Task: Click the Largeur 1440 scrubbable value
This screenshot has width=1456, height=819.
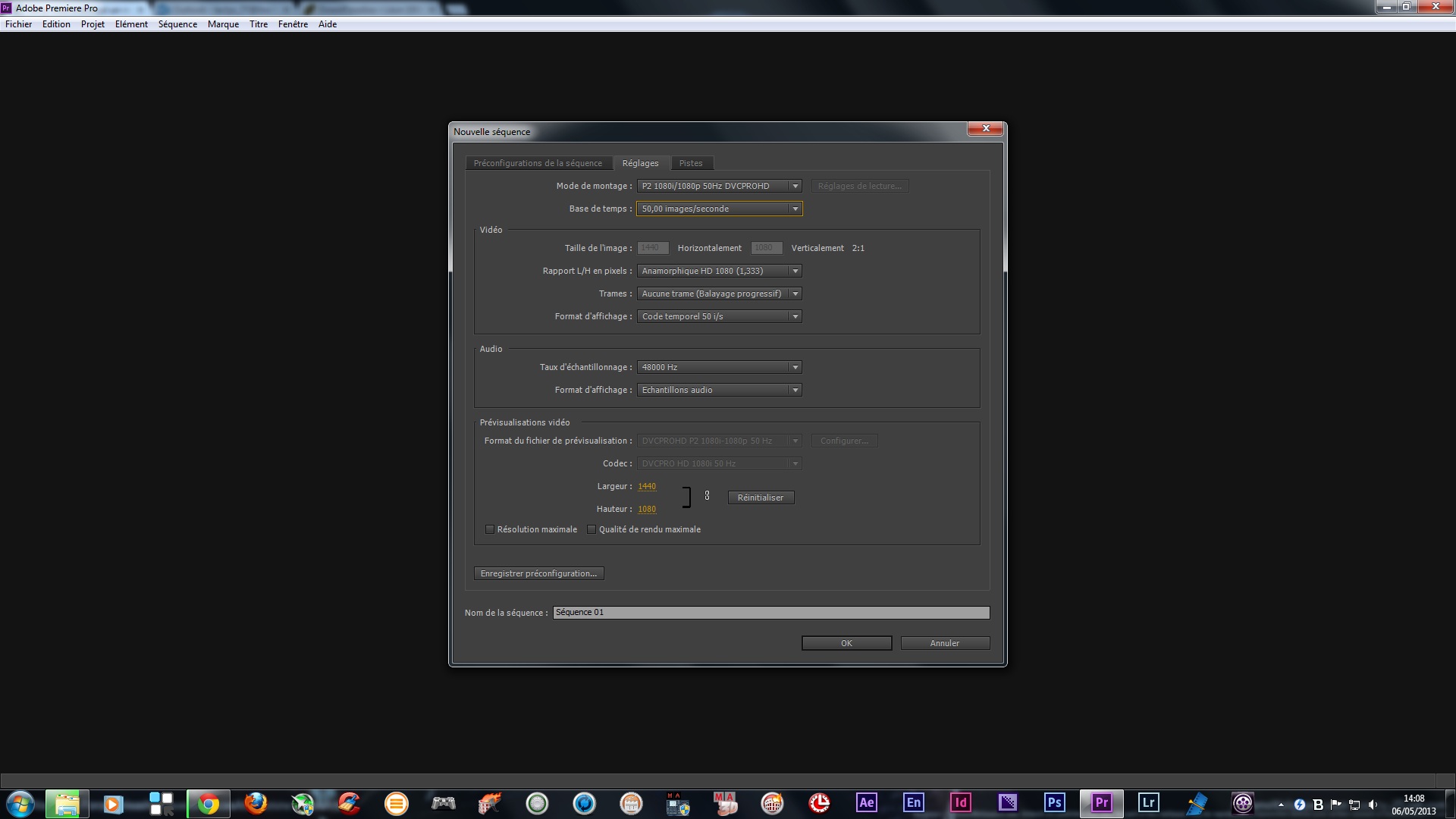Action: (647, 486)
